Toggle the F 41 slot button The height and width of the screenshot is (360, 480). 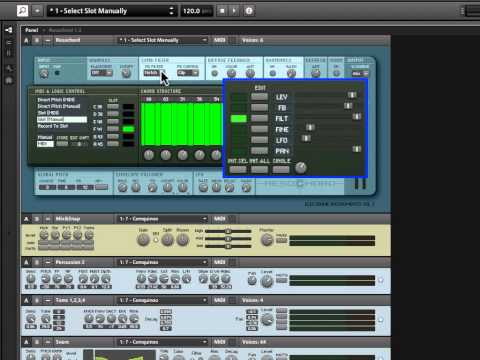[113, 129]
